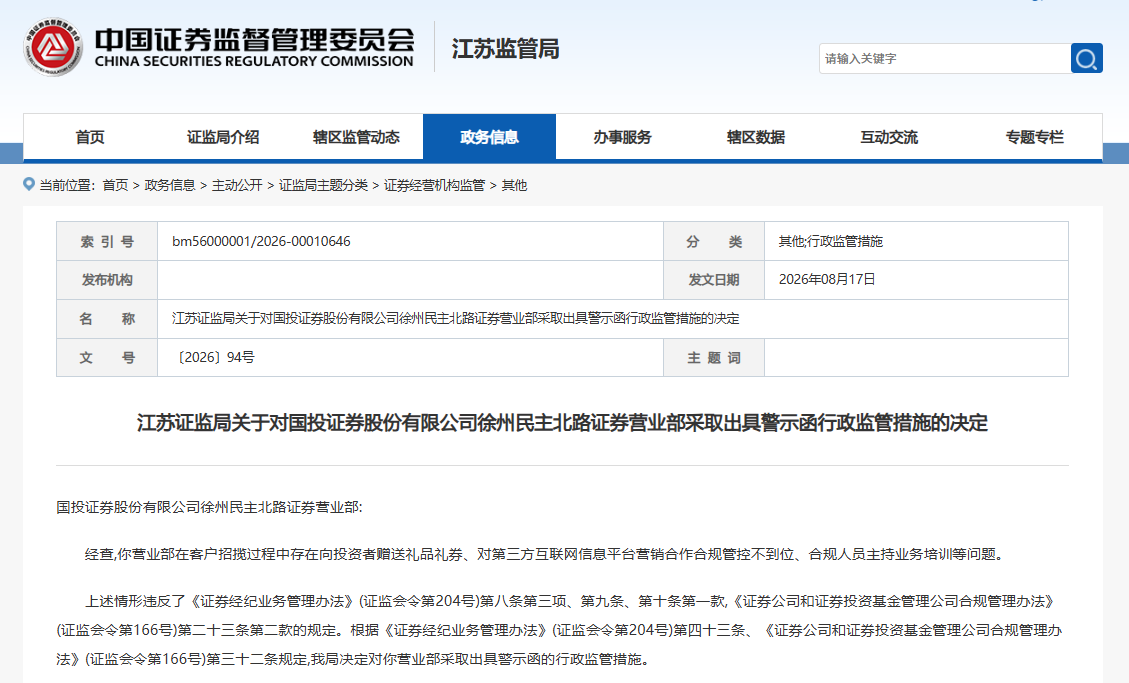The width and height of the screenshot is (1129, 683).
Task: Open the 专题专栏 navigation tab
Action: pyautogui.click(x=1034, y=137)
